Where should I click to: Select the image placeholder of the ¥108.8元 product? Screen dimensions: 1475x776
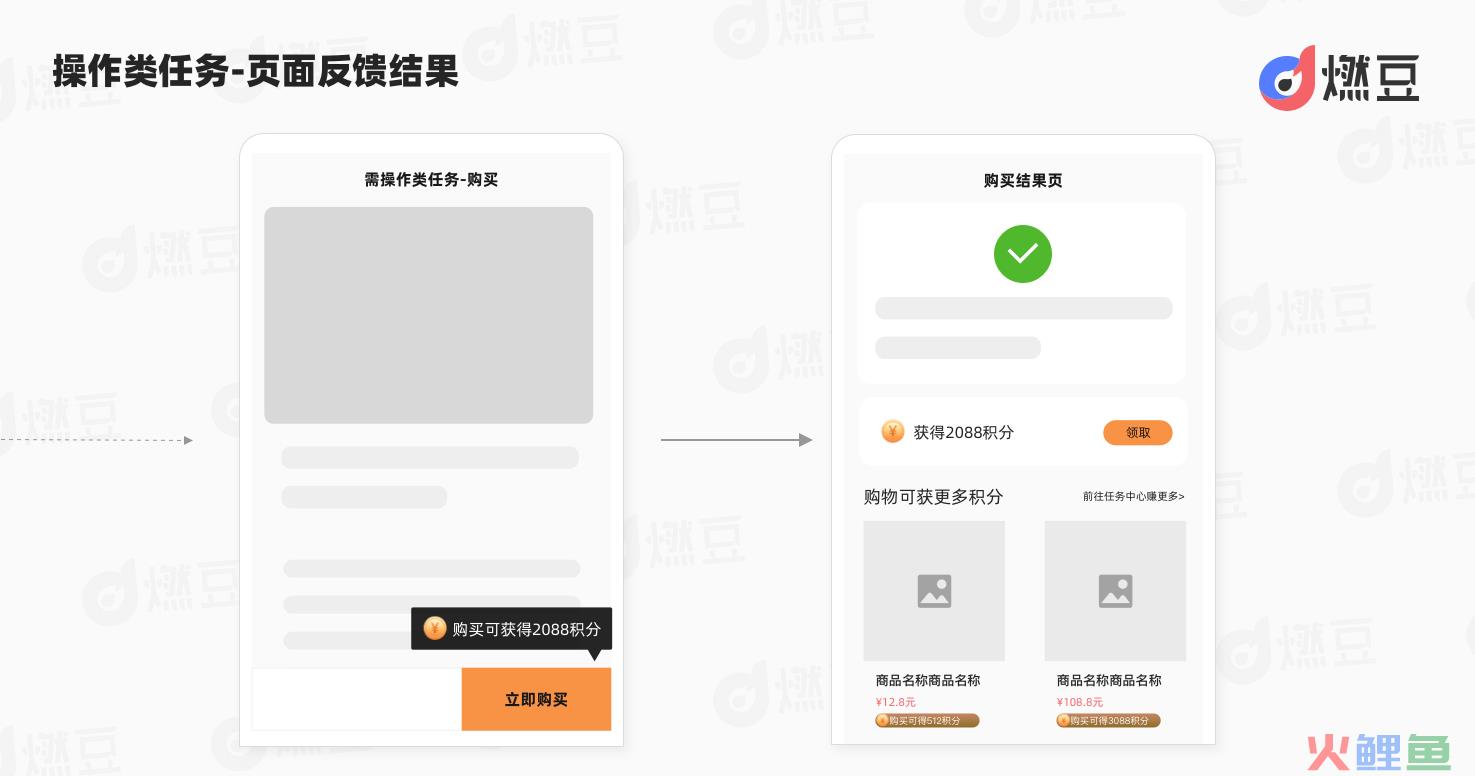[x=1115, y=591]
